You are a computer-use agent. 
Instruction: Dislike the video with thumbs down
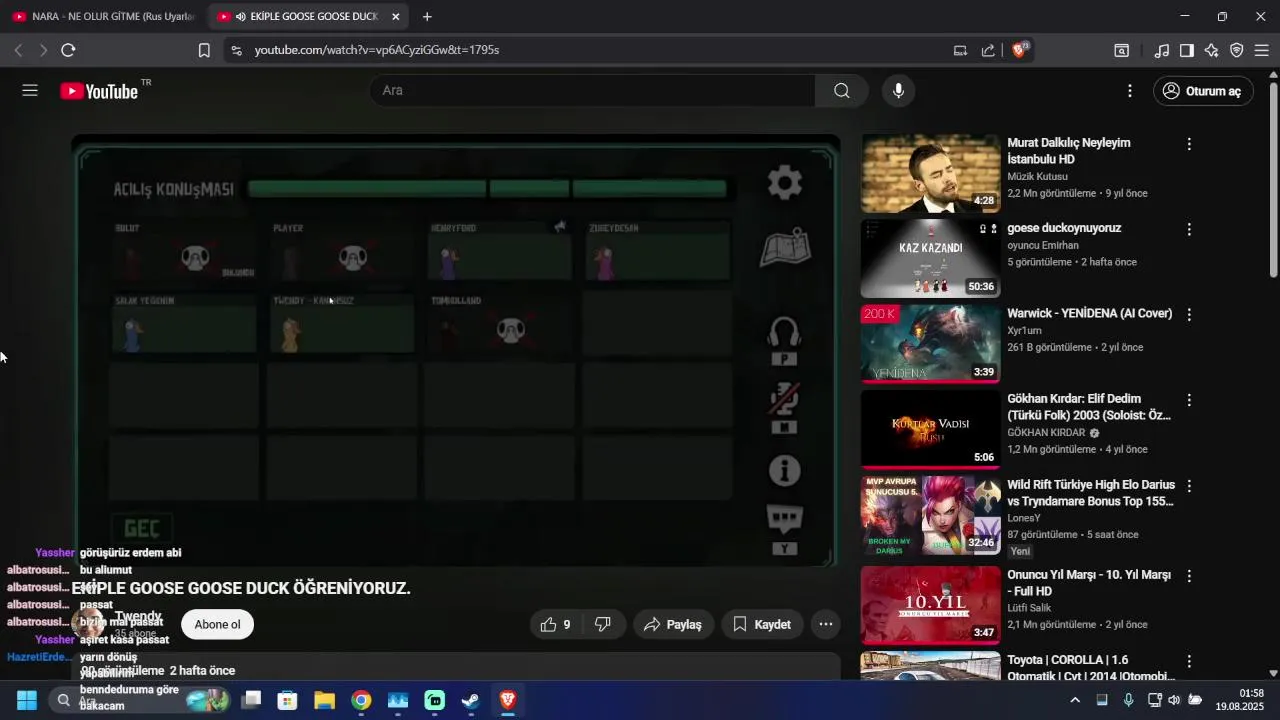coord(603,624)
